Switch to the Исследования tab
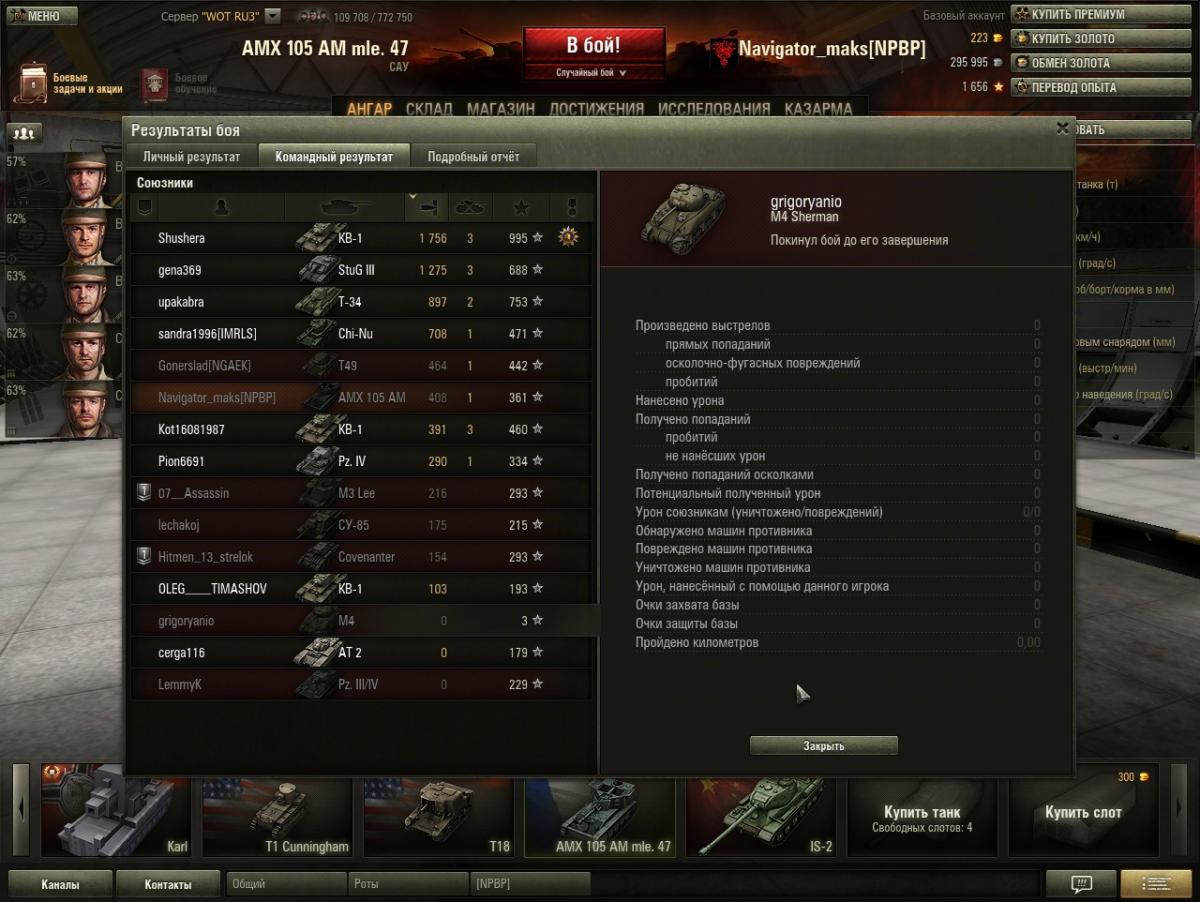Screen dimensions: 1200x902 pos(714,109)
